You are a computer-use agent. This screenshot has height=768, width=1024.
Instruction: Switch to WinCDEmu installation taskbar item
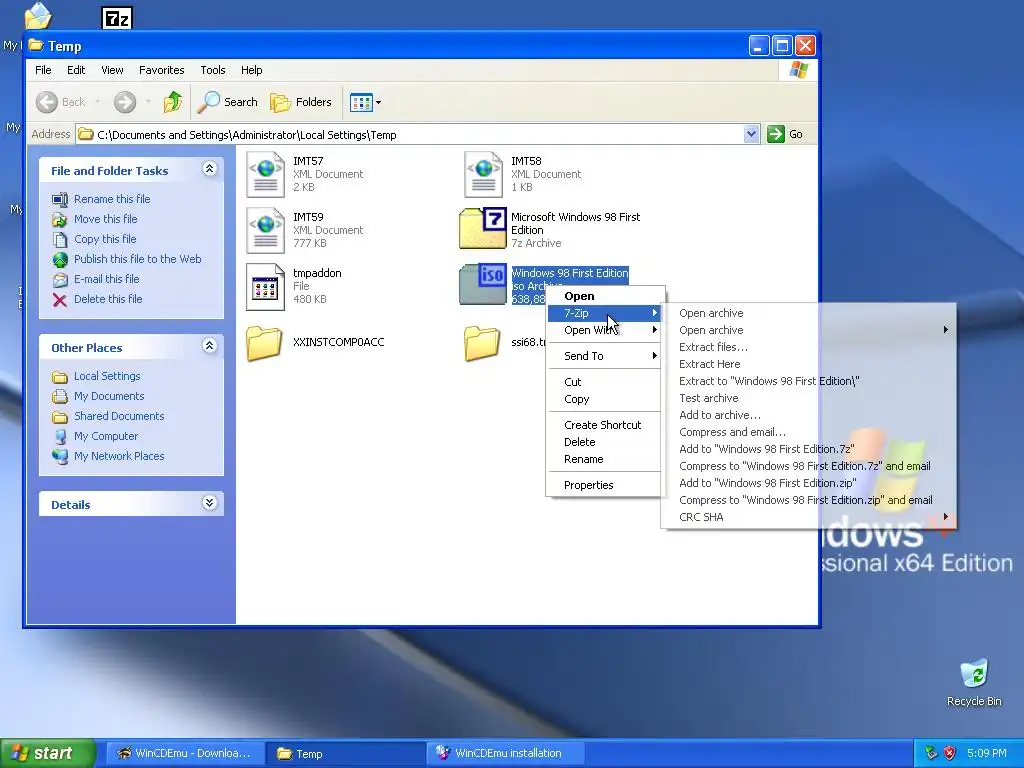(504, 753)
